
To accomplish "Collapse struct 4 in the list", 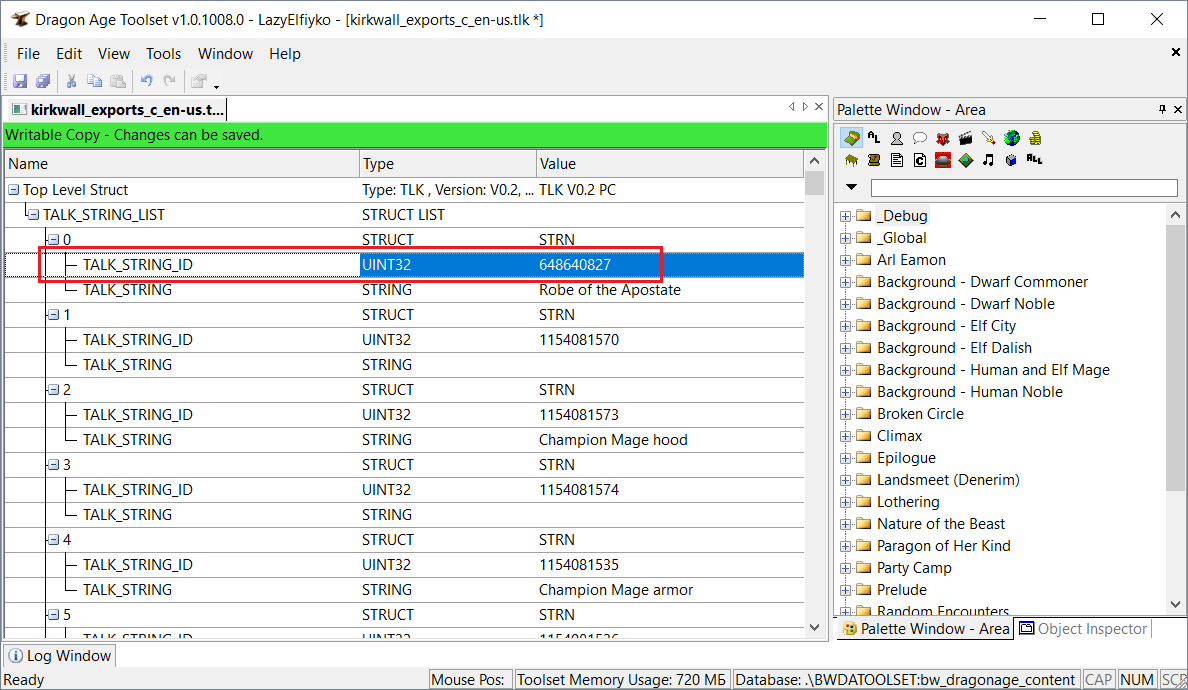I will click(x=53, y=540).
